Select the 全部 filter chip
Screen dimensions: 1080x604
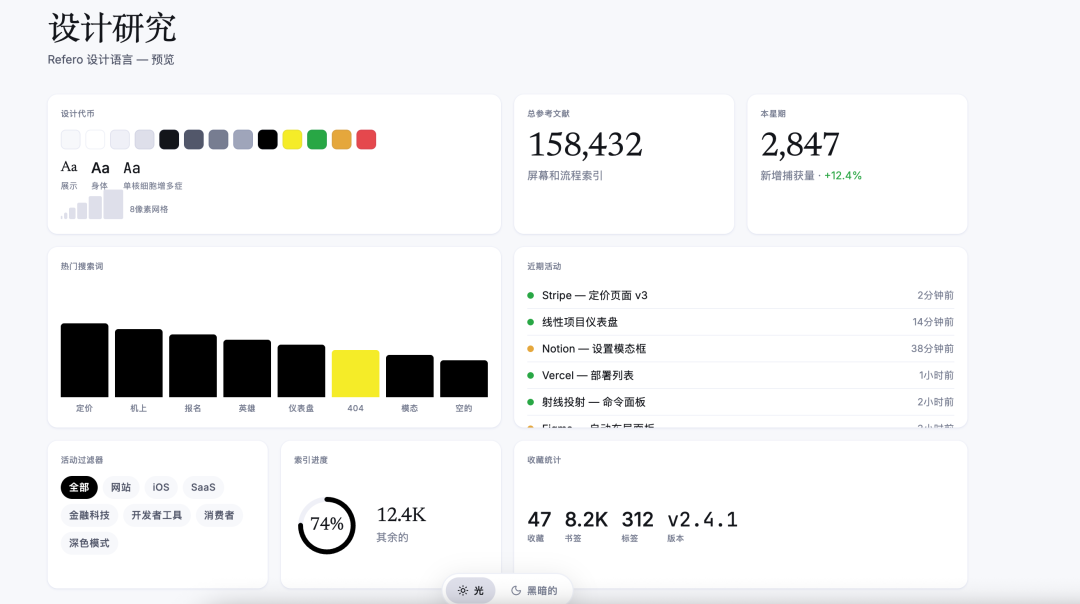coord(79,487)
